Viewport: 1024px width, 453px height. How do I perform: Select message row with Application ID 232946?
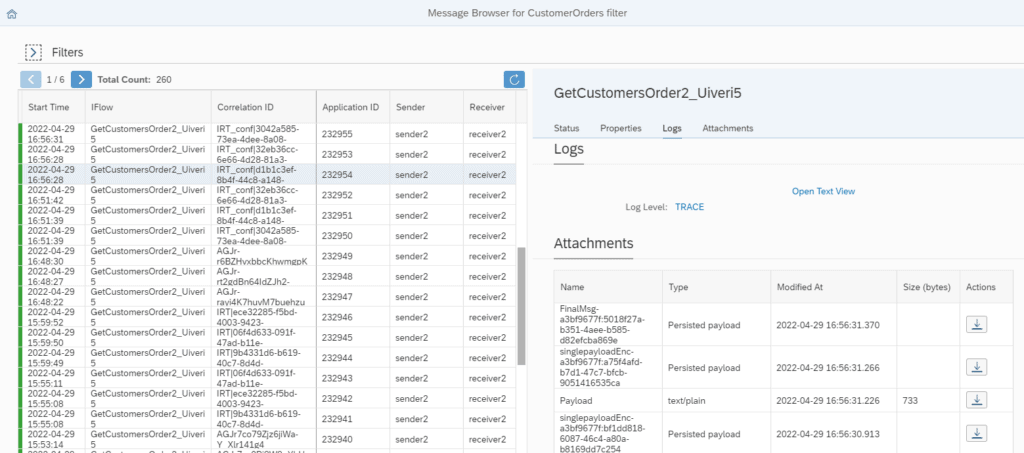point(268,317)
